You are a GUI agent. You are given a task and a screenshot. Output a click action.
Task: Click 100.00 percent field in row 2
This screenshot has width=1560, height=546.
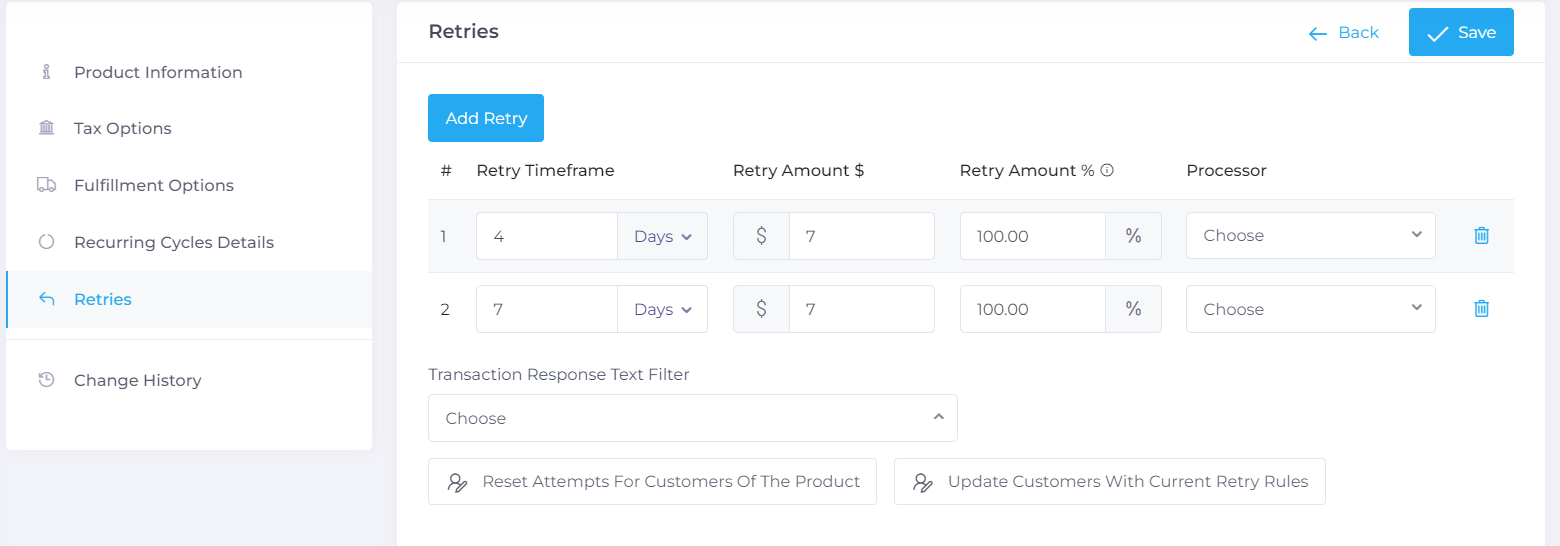[1033, 309]
